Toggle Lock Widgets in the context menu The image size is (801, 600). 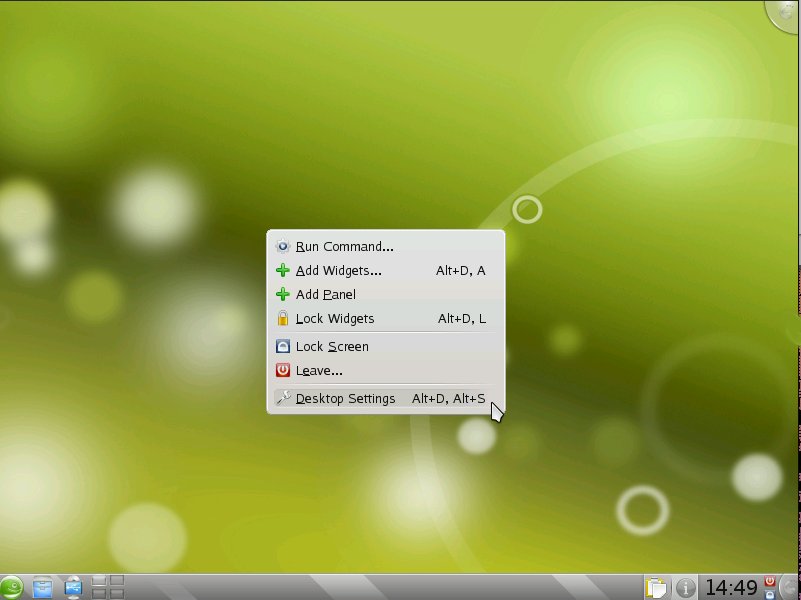click(x=335, y=318)
